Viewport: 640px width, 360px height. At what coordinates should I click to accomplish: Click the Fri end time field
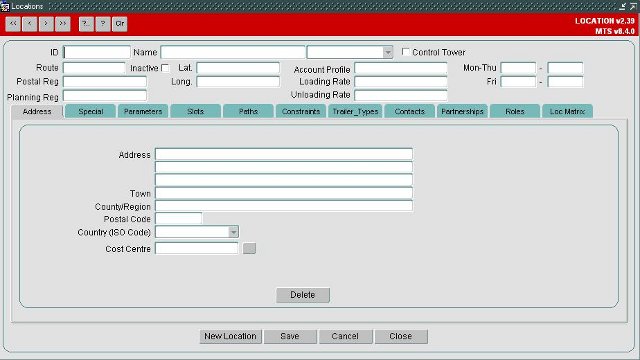565,82
